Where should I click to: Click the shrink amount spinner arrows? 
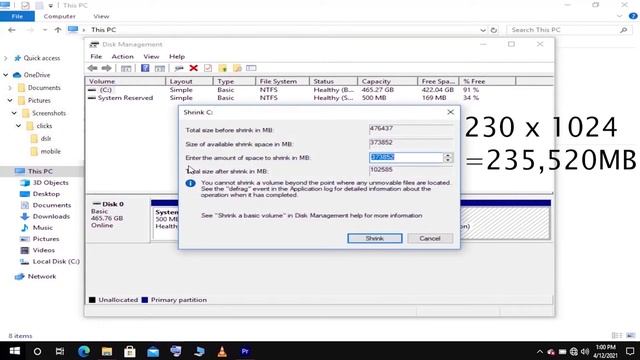(x=448, y=158)
